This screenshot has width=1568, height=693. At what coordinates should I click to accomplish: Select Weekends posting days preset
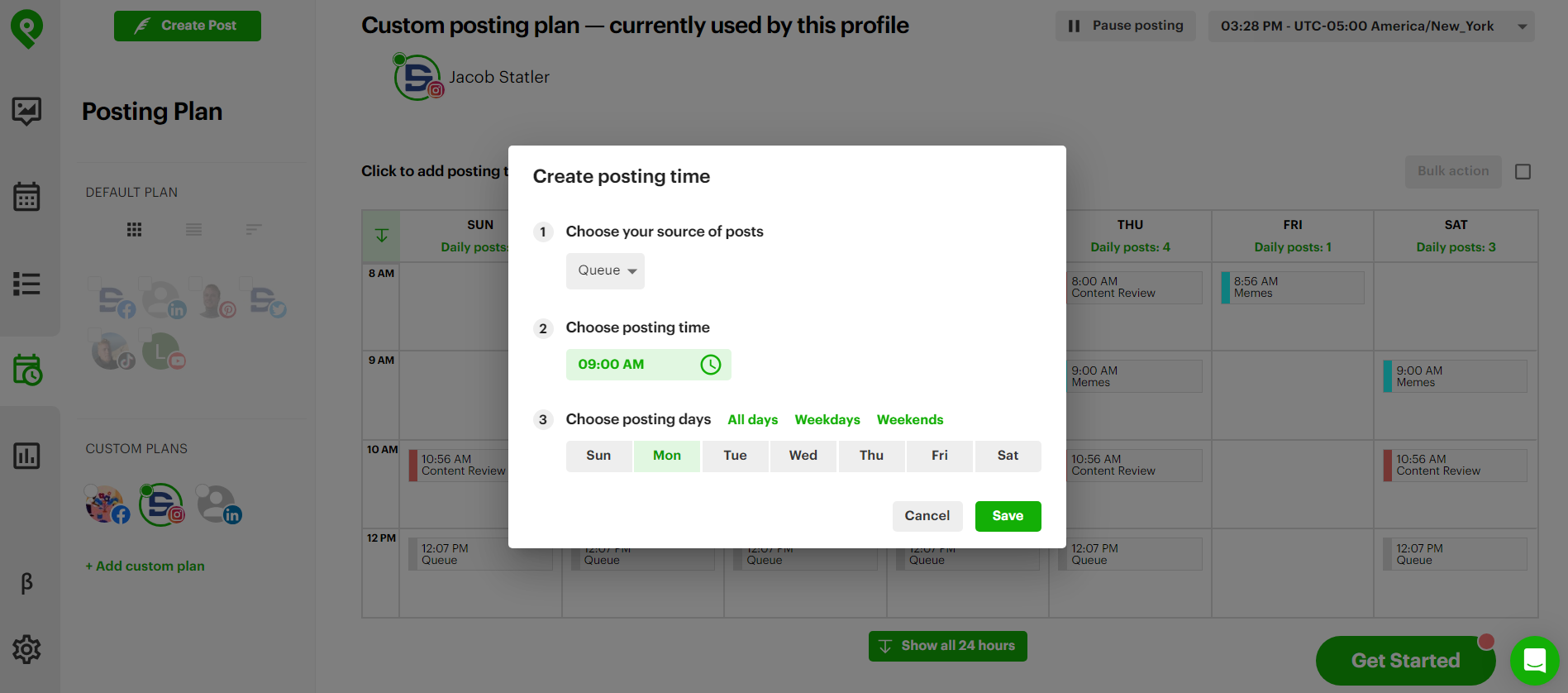[x=909, y=419]
